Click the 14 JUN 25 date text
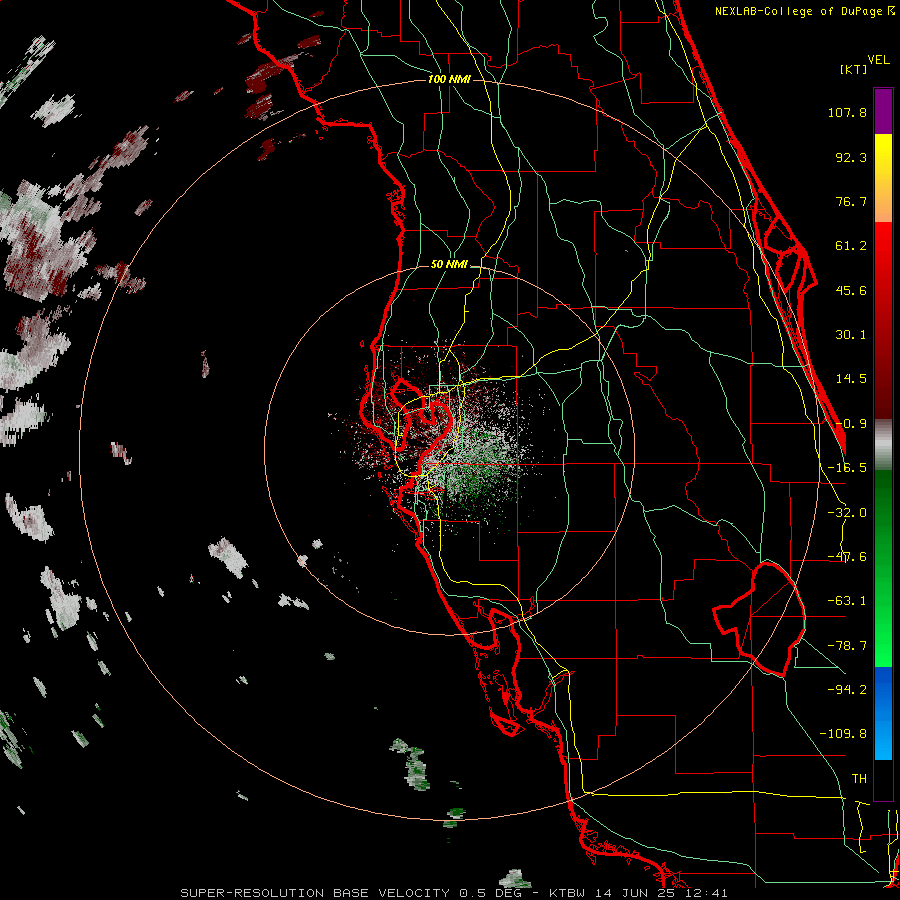The image size is (900, 900). (634, 893)
